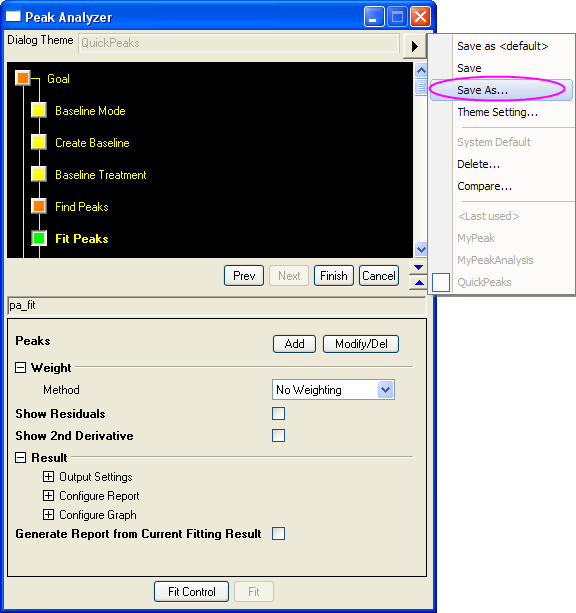Click the Peak Analyzer title bar icon
This screenshot has height=613, width=576.
click(x=13, y=16)
